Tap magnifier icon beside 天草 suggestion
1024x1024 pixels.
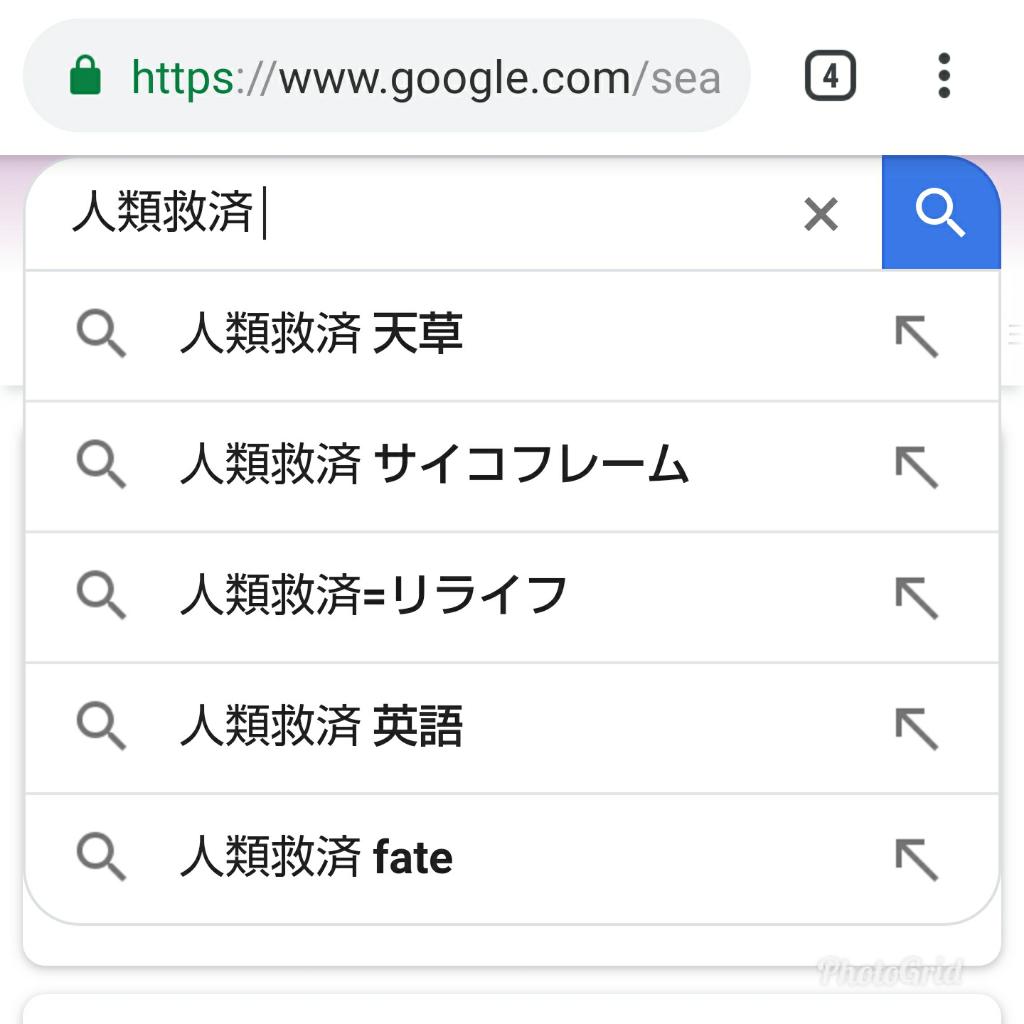(x=101, y=336)
